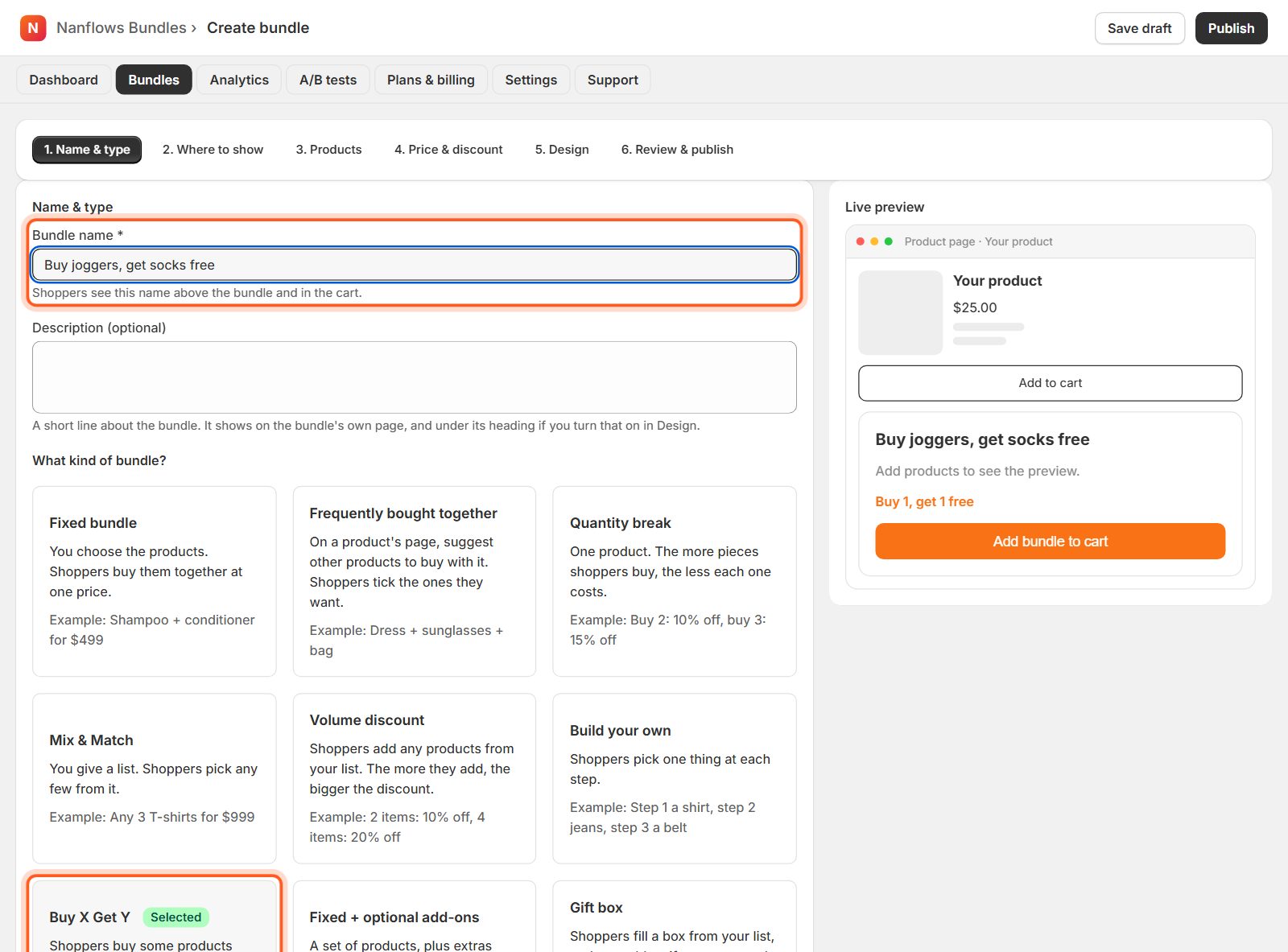This screenshot has height=952, width=1288.
Task: Focus the Bundle name input field
Action: point(415,265)
